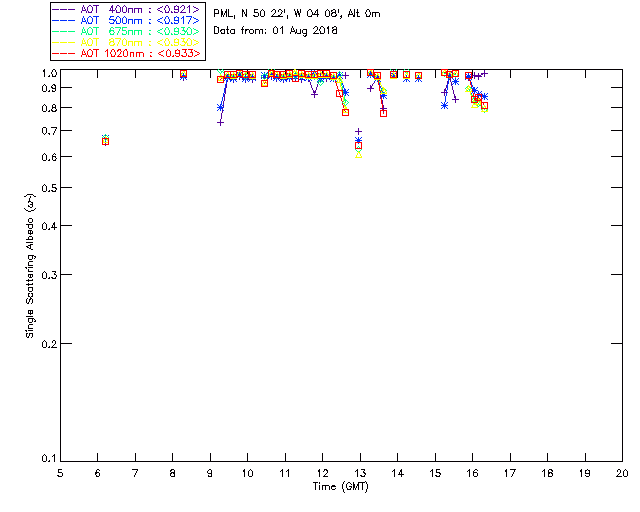Click the x-axis tick label 7
Viewport: 640px width, 512px height.
click(135, 474)
